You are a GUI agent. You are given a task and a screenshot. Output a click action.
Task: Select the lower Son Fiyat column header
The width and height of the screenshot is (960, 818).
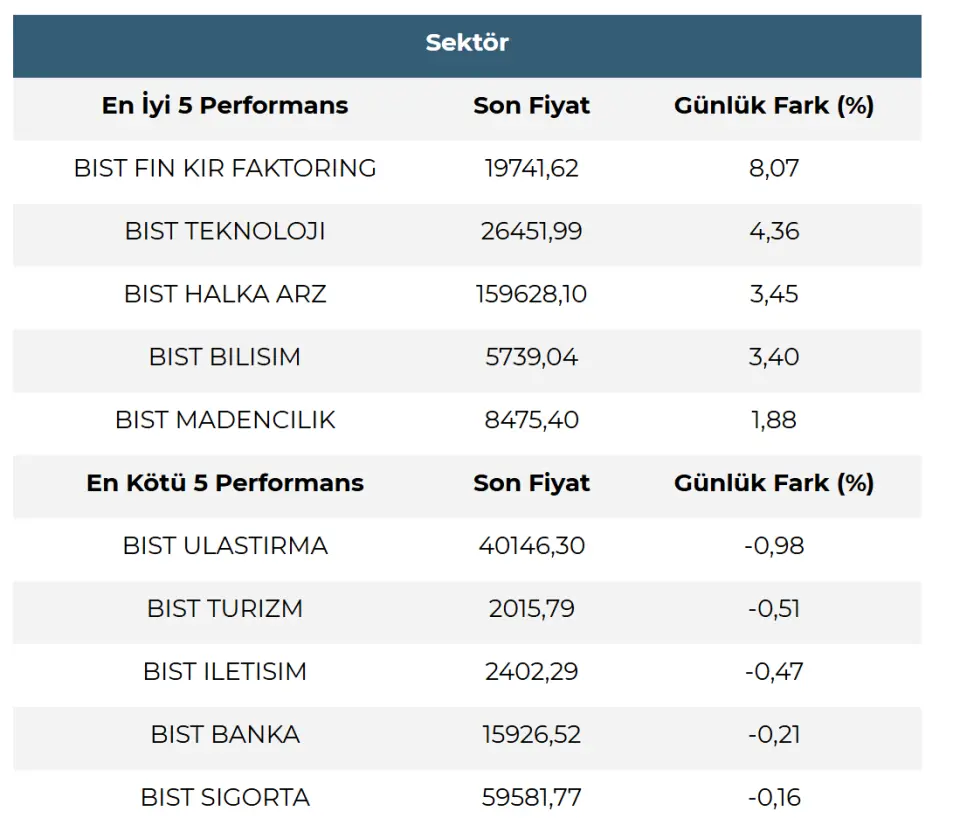531,483
